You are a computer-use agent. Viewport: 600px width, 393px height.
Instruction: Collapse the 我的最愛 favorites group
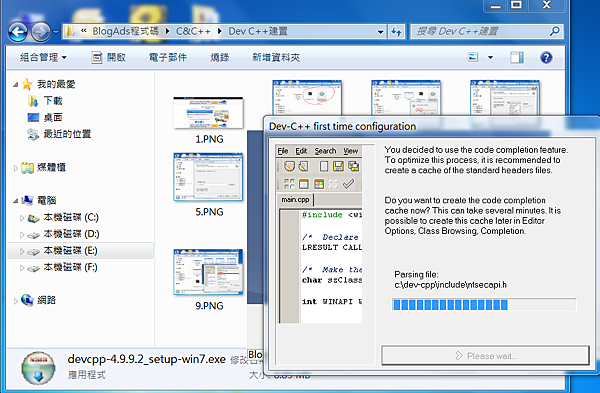tap(15, 85)
